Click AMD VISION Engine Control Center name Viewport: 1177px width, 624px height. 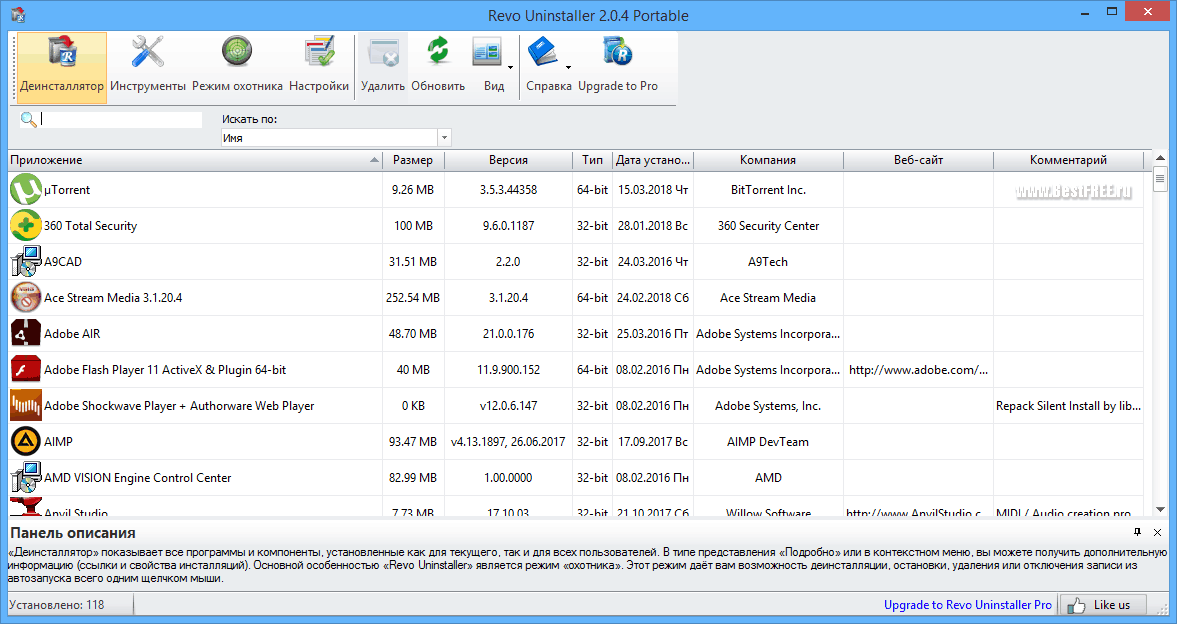click(137, 478)
